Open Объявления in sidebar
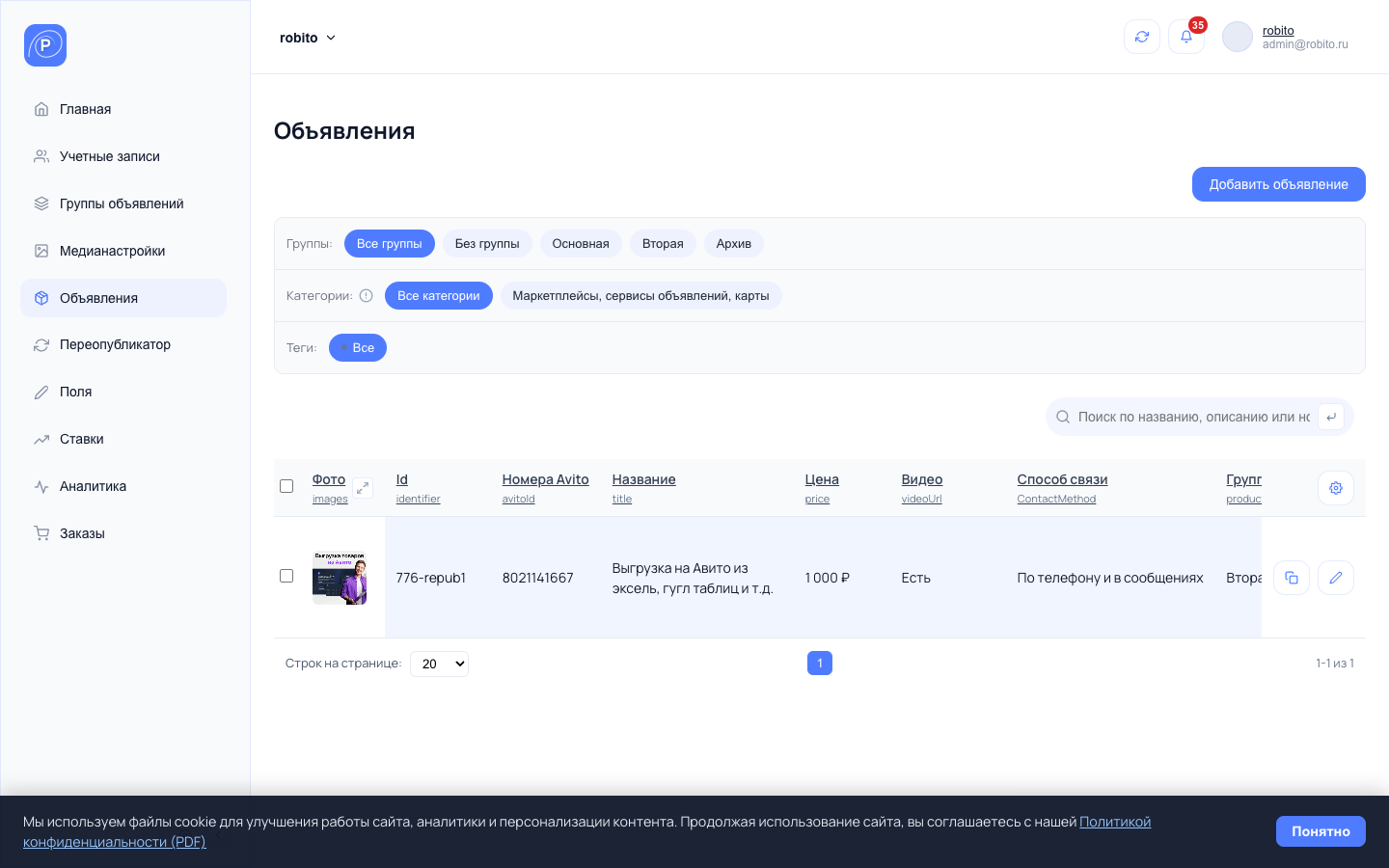1389x868 pixels. point(123,298)
